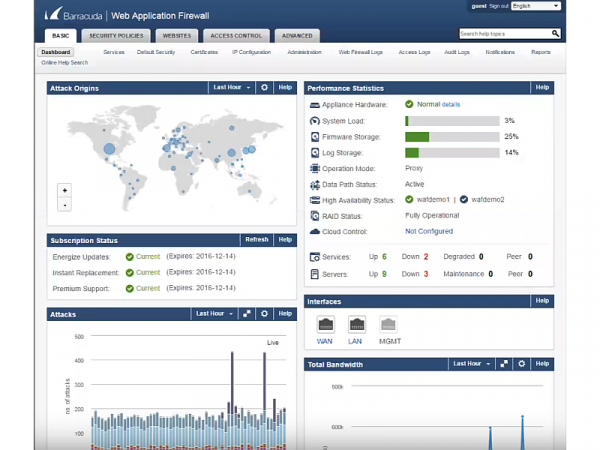
Task: Click the Sign out link
Action: [499, 6]
